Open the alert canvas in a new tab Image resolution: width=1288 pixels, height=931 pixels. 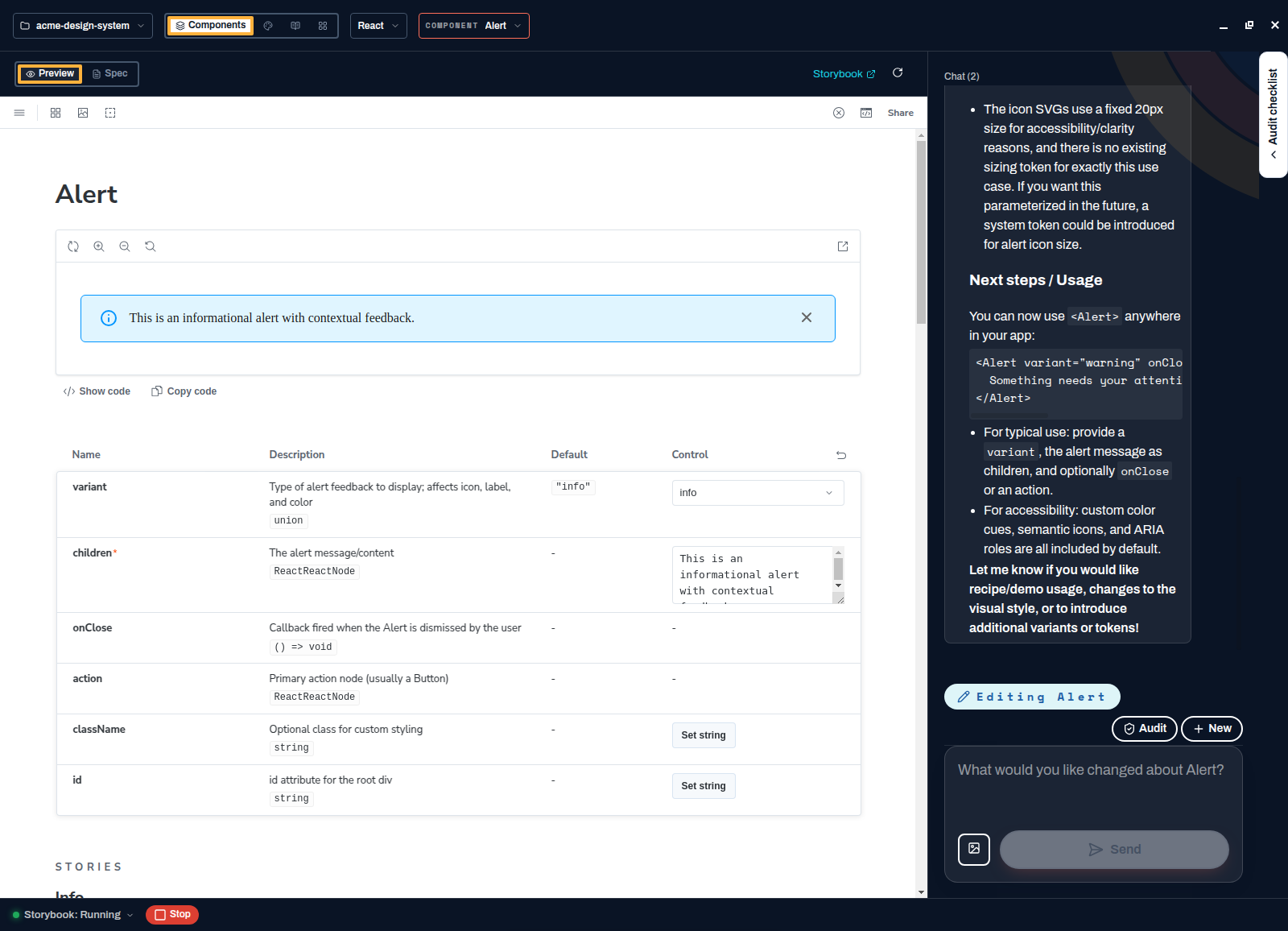(843, 246)
